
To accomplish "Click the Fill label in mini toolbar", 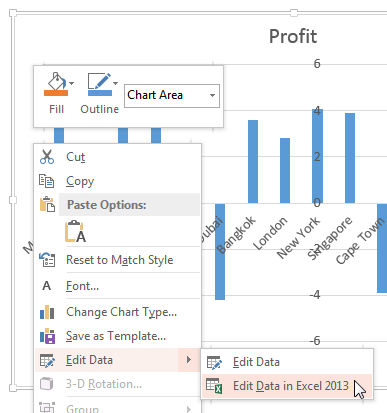I will [56, 109].
